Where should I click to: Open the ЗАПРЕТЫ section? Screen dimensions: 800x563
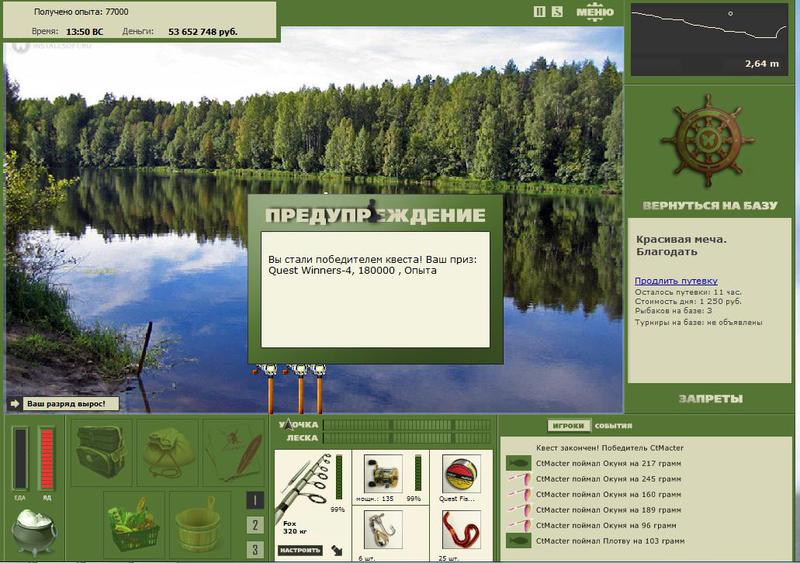point(710,399)
